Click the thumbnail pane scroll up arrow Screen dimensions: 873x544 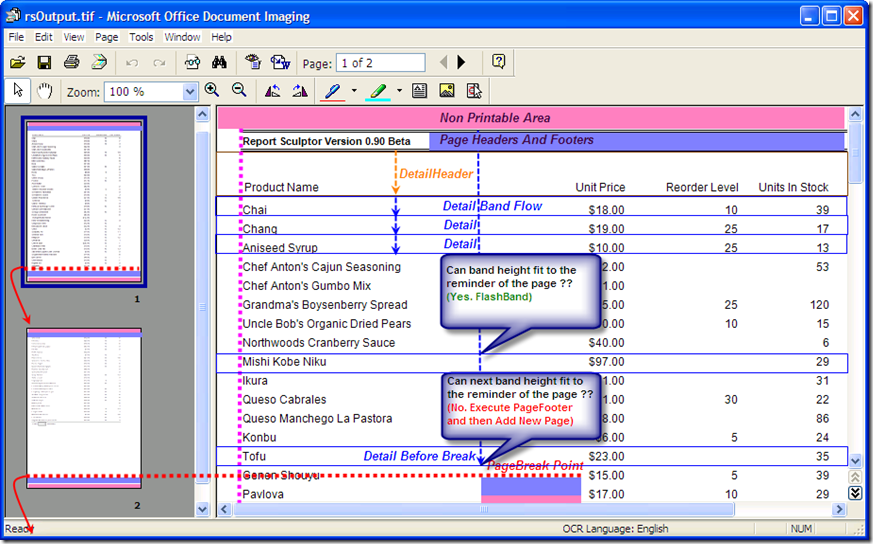pos(202,115)
